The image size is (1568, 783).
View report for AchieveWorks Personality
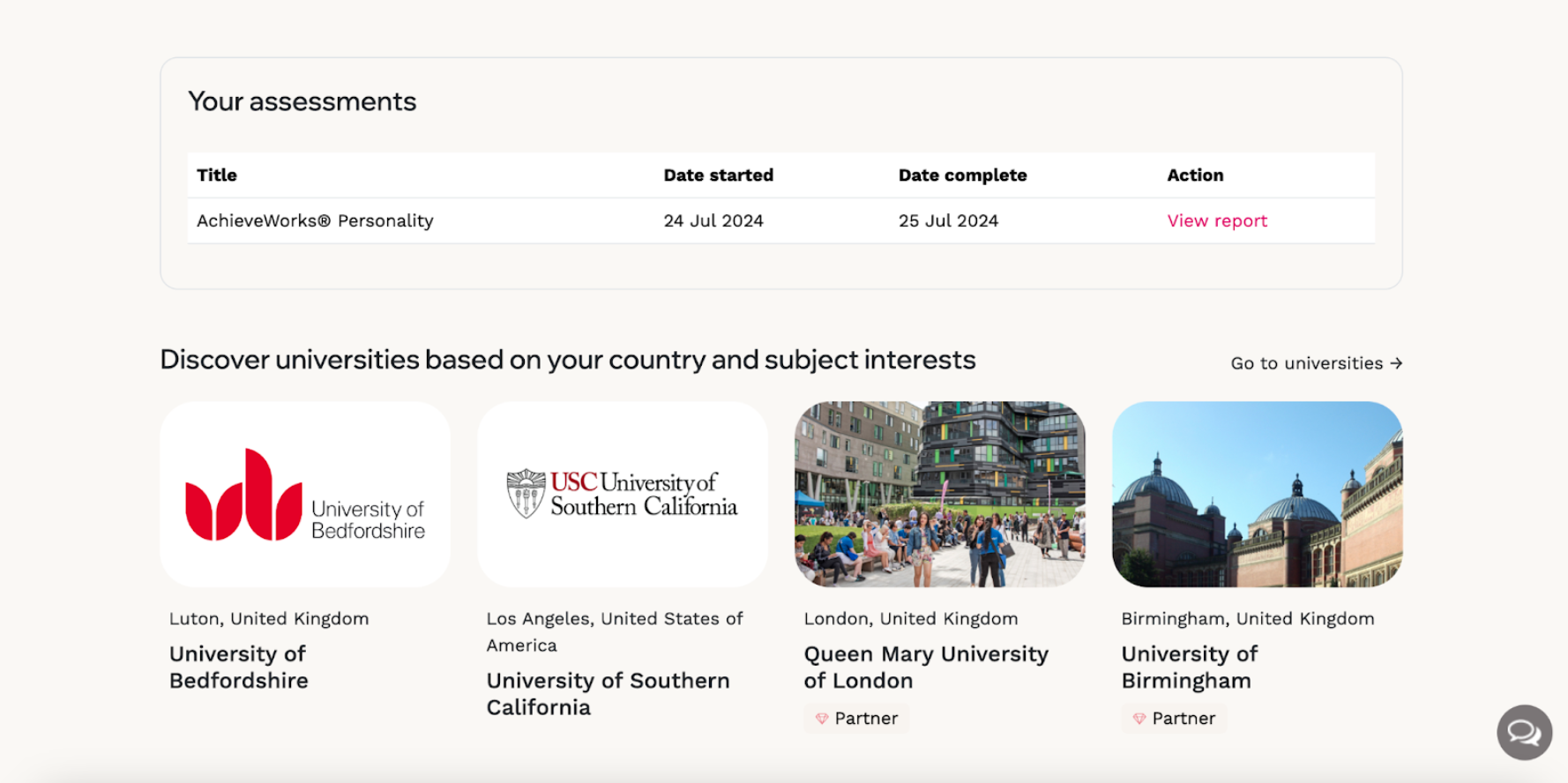tap(1217, 220)
